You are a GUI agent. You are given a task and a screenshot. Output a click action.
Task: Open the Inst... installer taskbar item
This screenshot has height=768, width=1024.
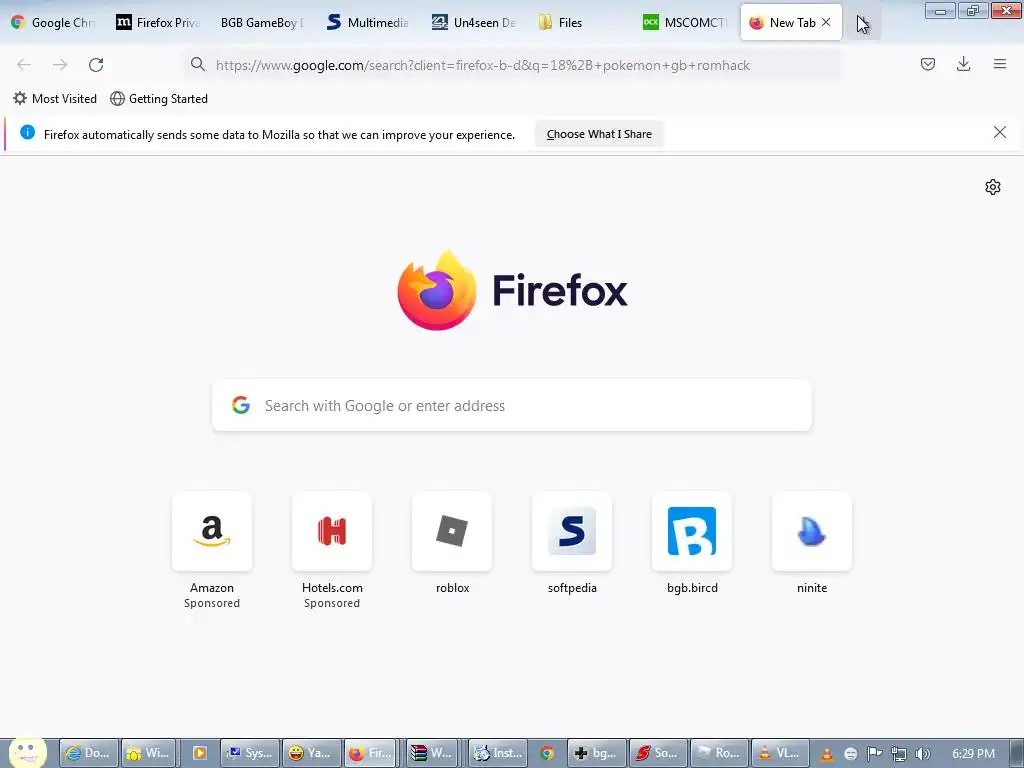click(x=499, y=753)
